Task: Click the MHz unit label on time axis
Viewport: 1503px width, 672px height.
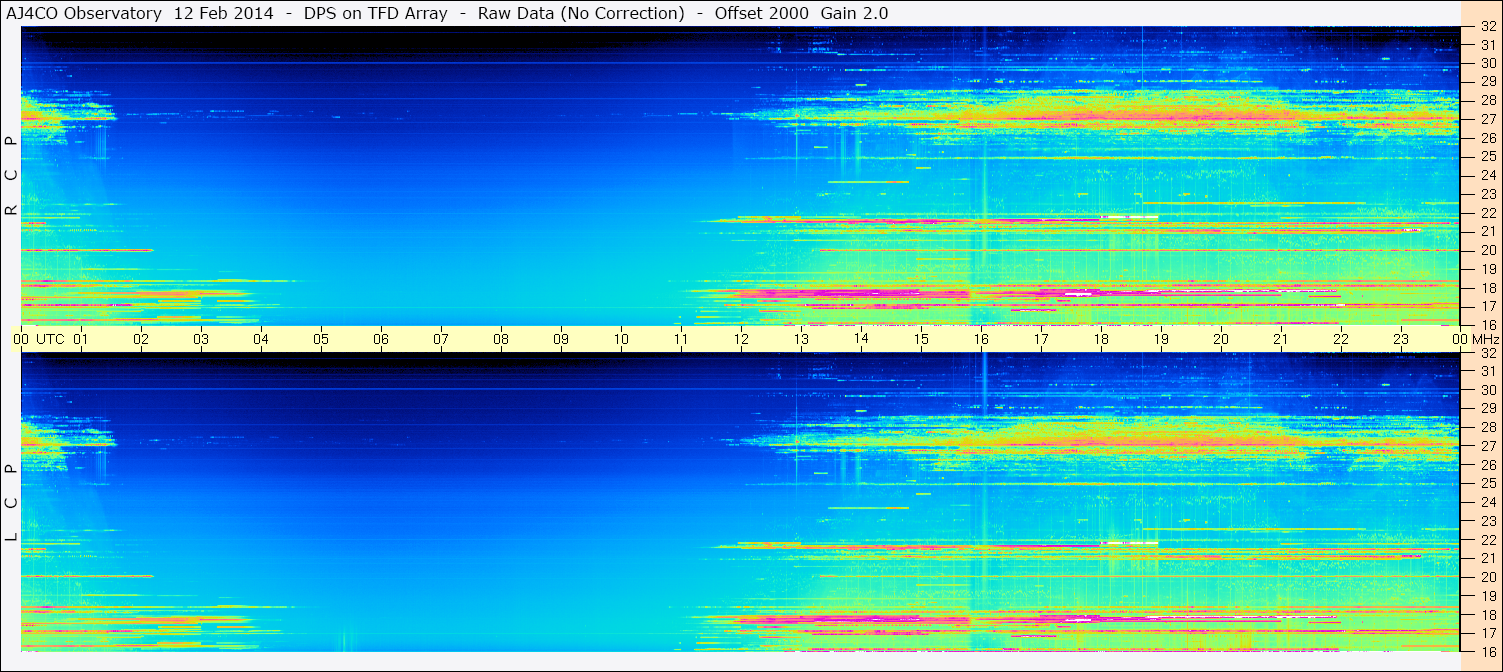Action: tap(1485, 339)
